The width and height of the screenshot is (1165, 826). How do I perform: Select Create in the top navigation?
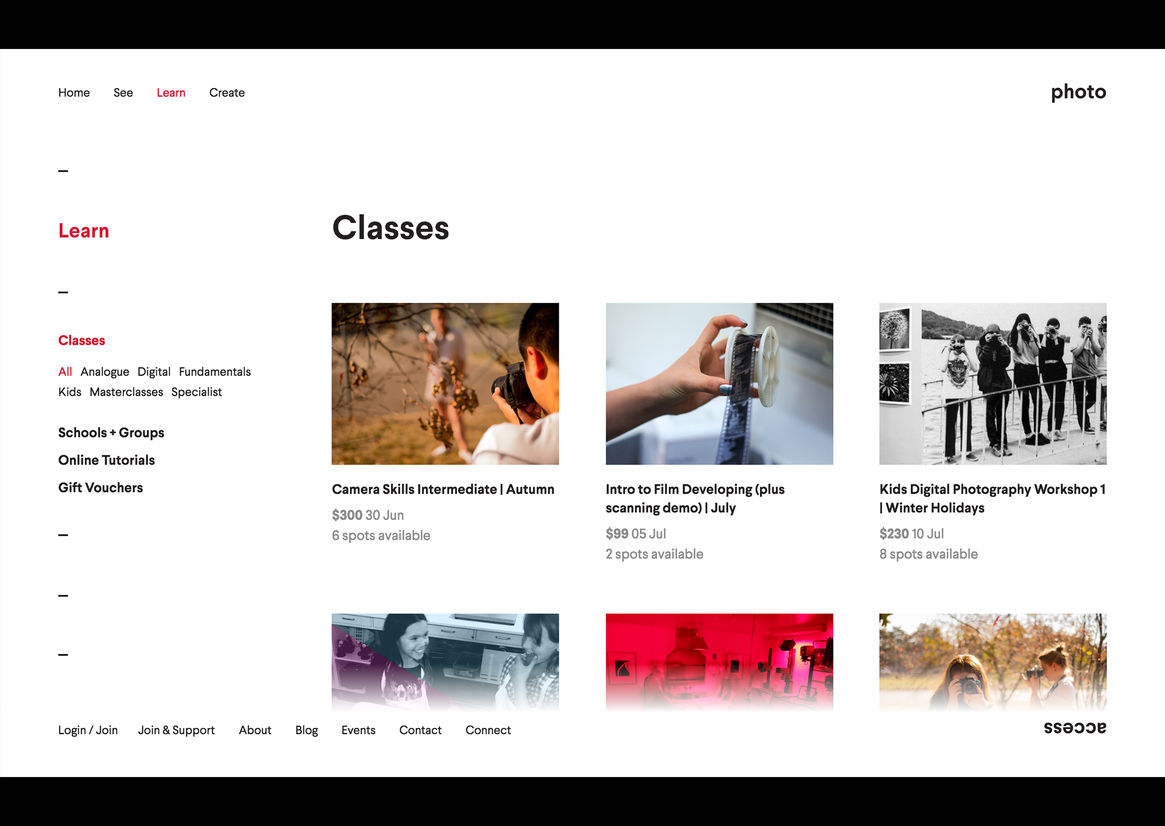pos(227,93)
